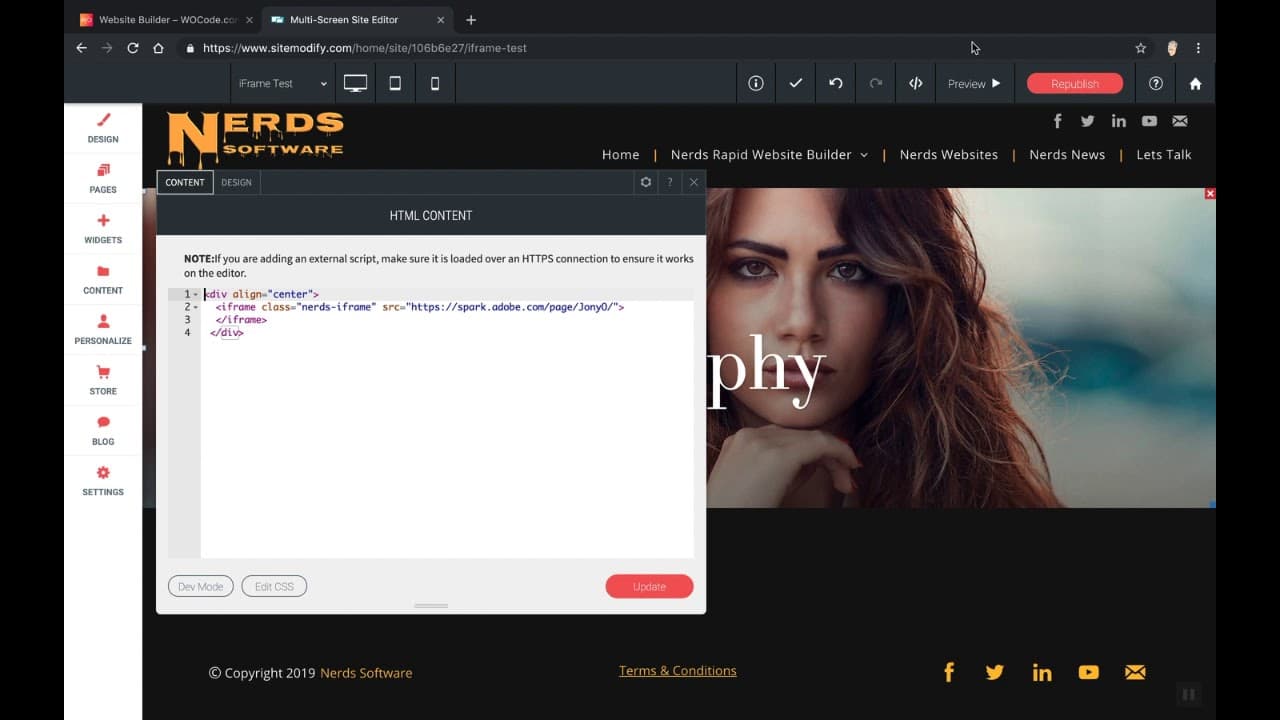Open the Widgets panel
The height and width of the screenshot is (720, 1280).
103,229
